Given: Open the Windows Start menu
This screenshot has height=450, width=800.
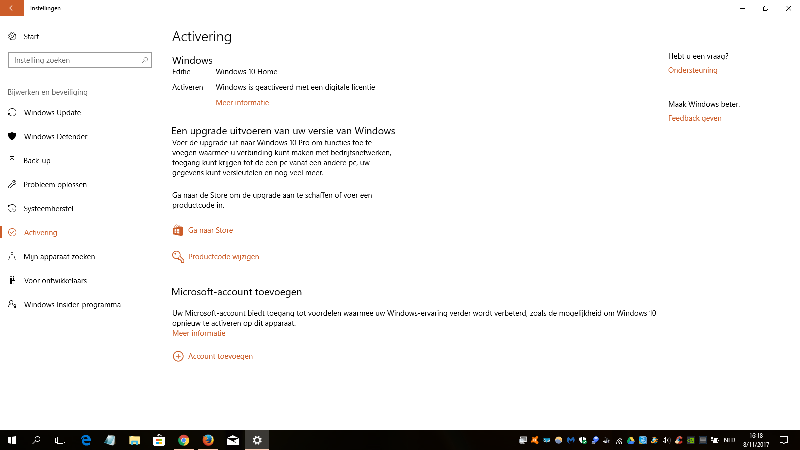Looking at the screenshot, I should [12, 440].
